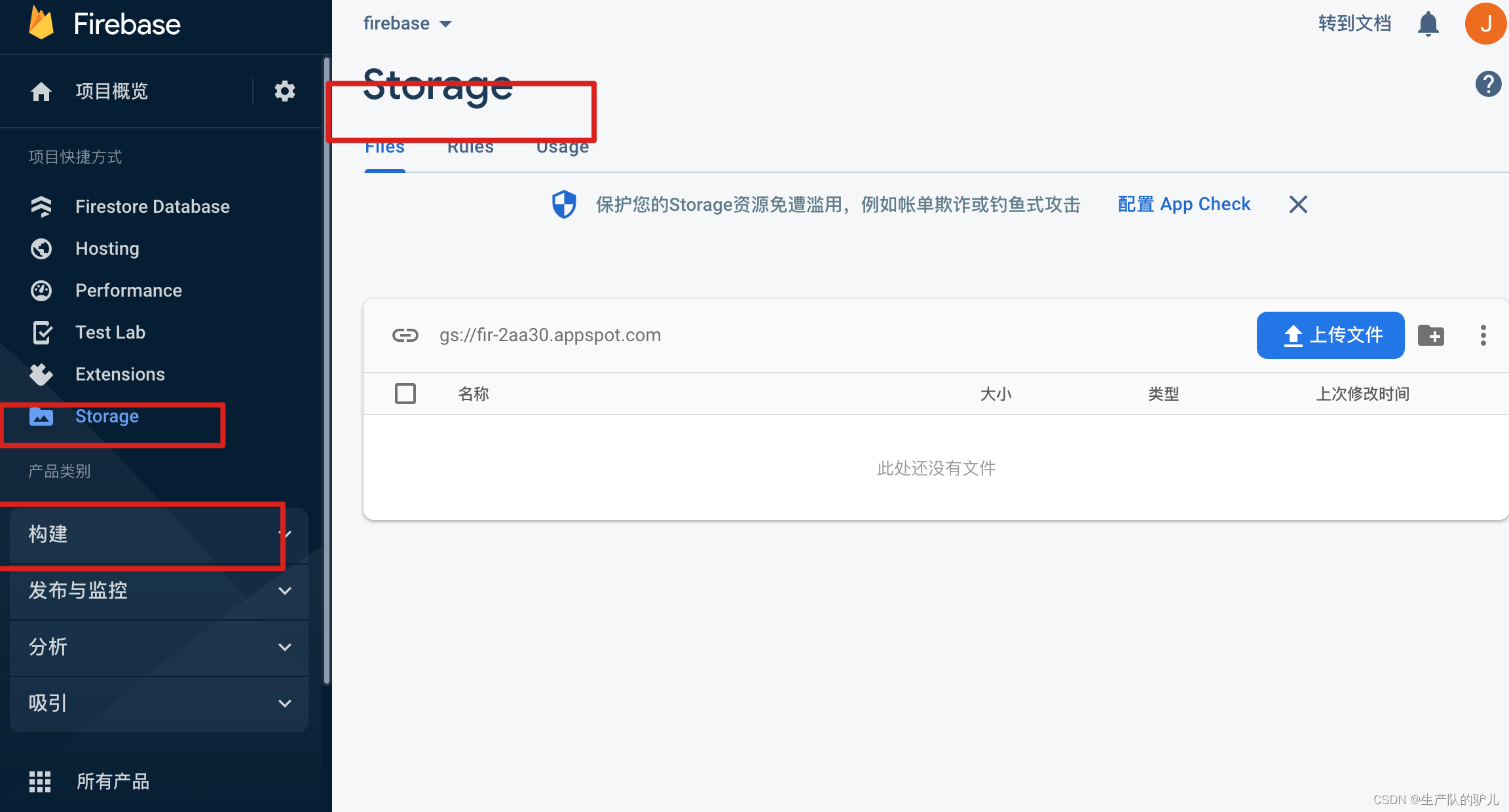Open the help question mark

(x=1488, y=84)
